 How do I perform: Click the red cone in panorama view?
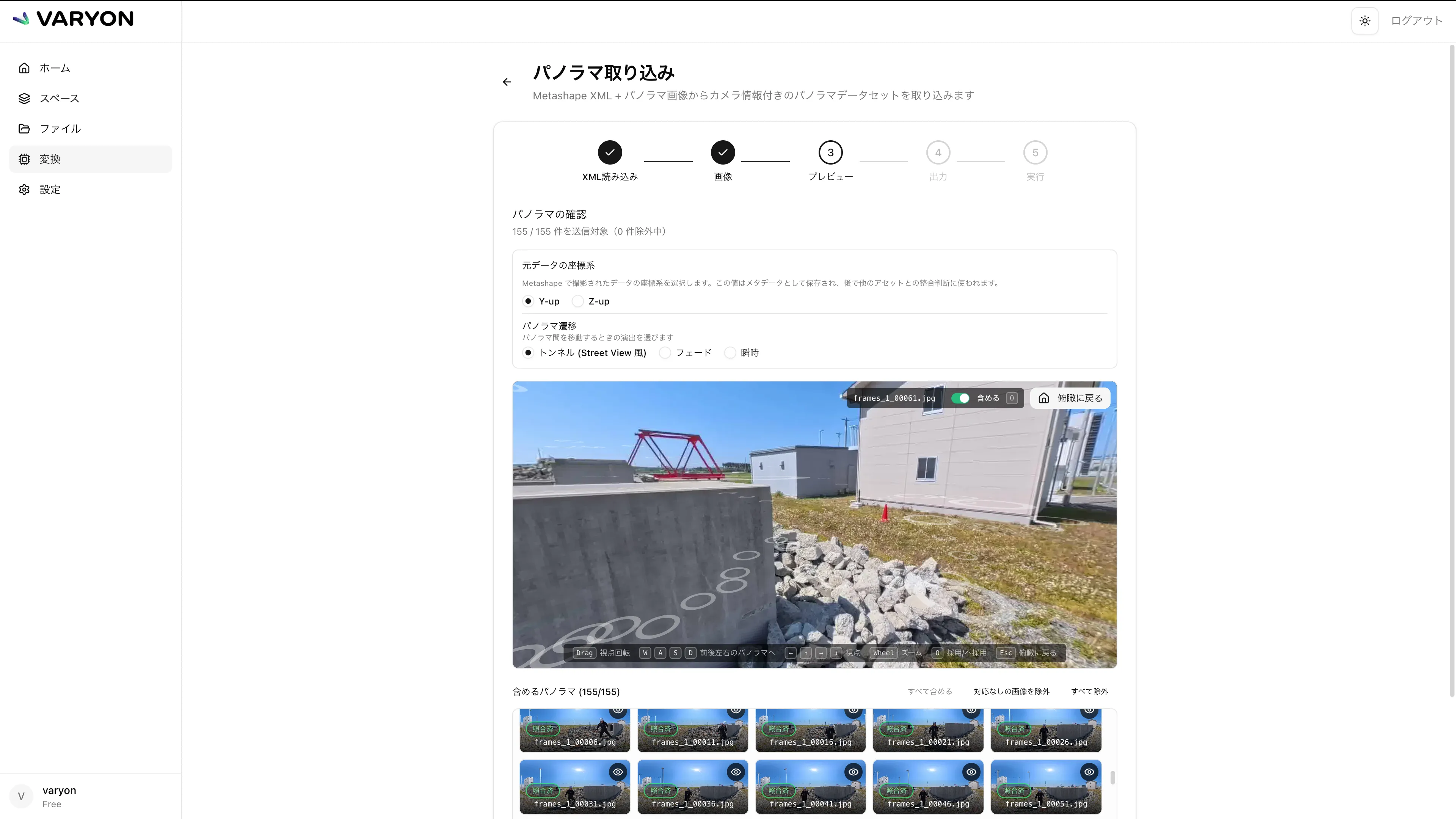[x=885, y=513]
